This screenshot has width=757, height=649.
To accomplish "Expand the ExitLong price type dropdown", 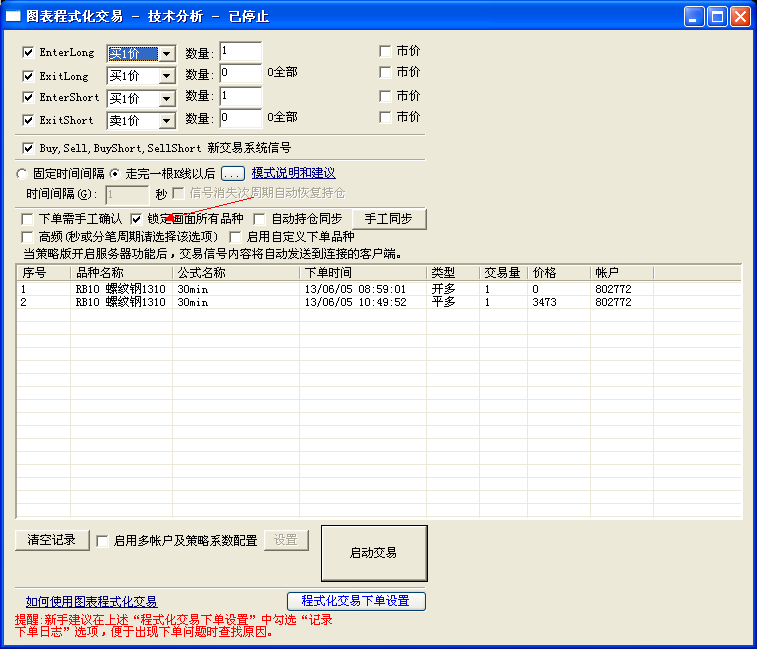I will 166,76.
